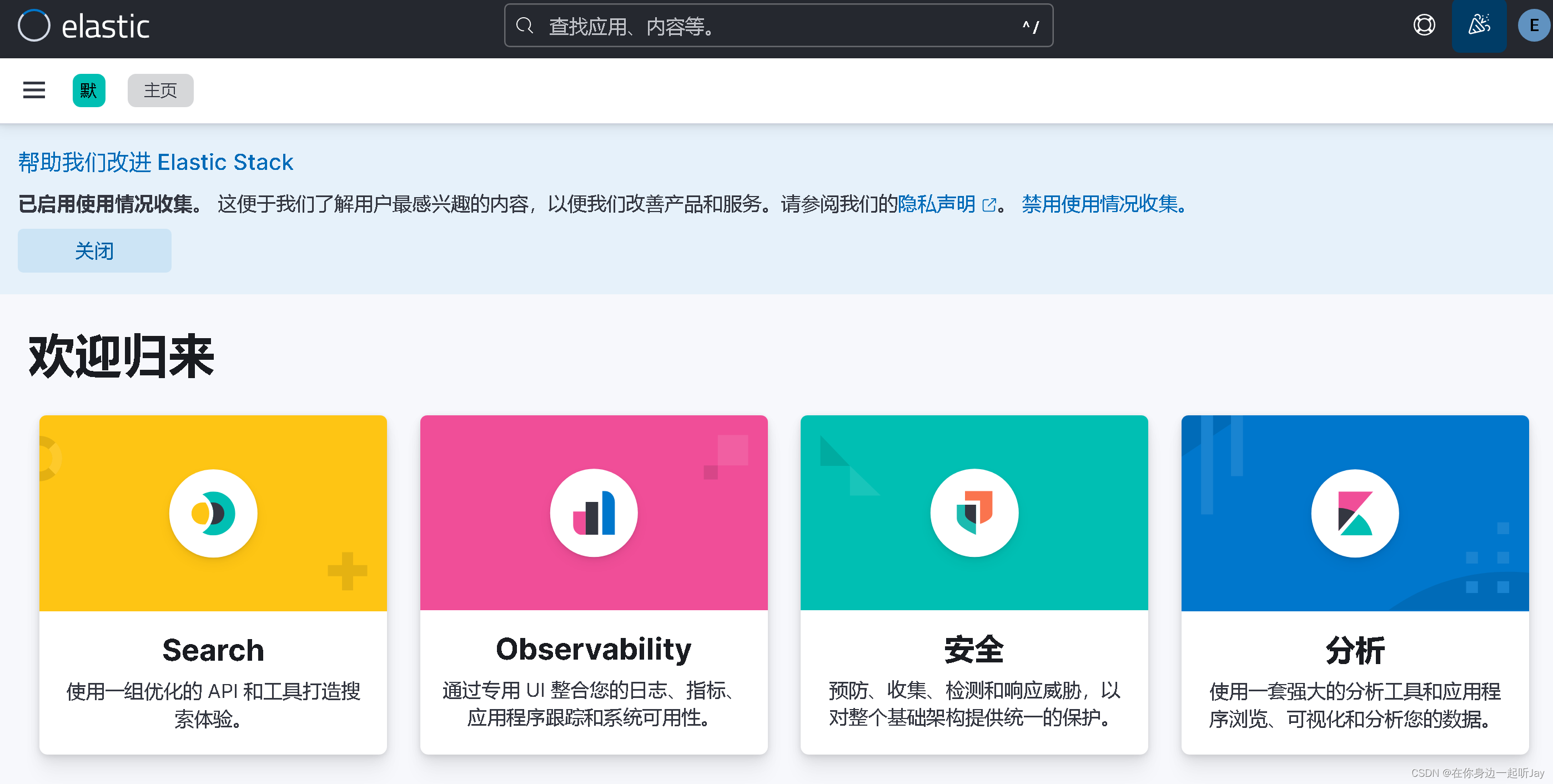Click 禁用使用情况收集 link

coord(1105,204)
